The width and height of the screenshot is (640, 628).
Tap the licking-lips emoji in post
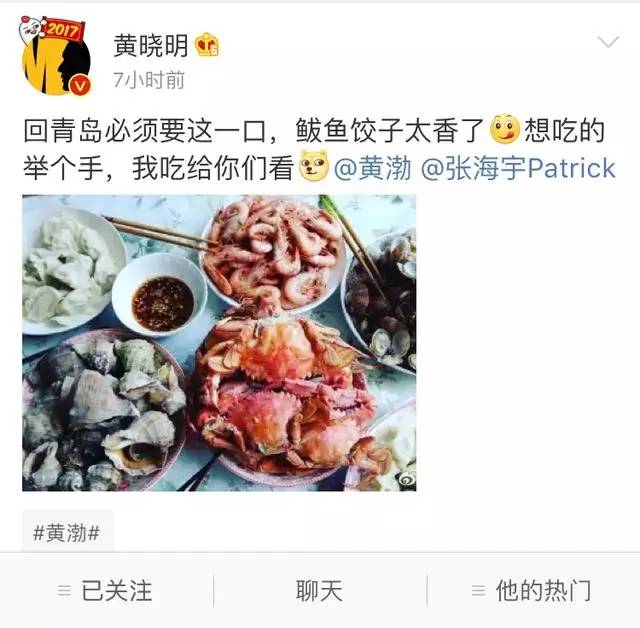coord(504,130)
